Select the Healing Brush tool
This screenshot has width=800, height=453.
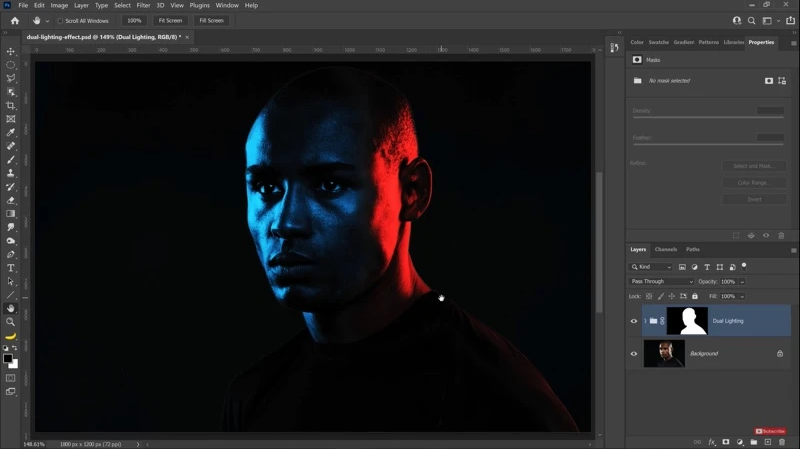click(x=11, y=146)
